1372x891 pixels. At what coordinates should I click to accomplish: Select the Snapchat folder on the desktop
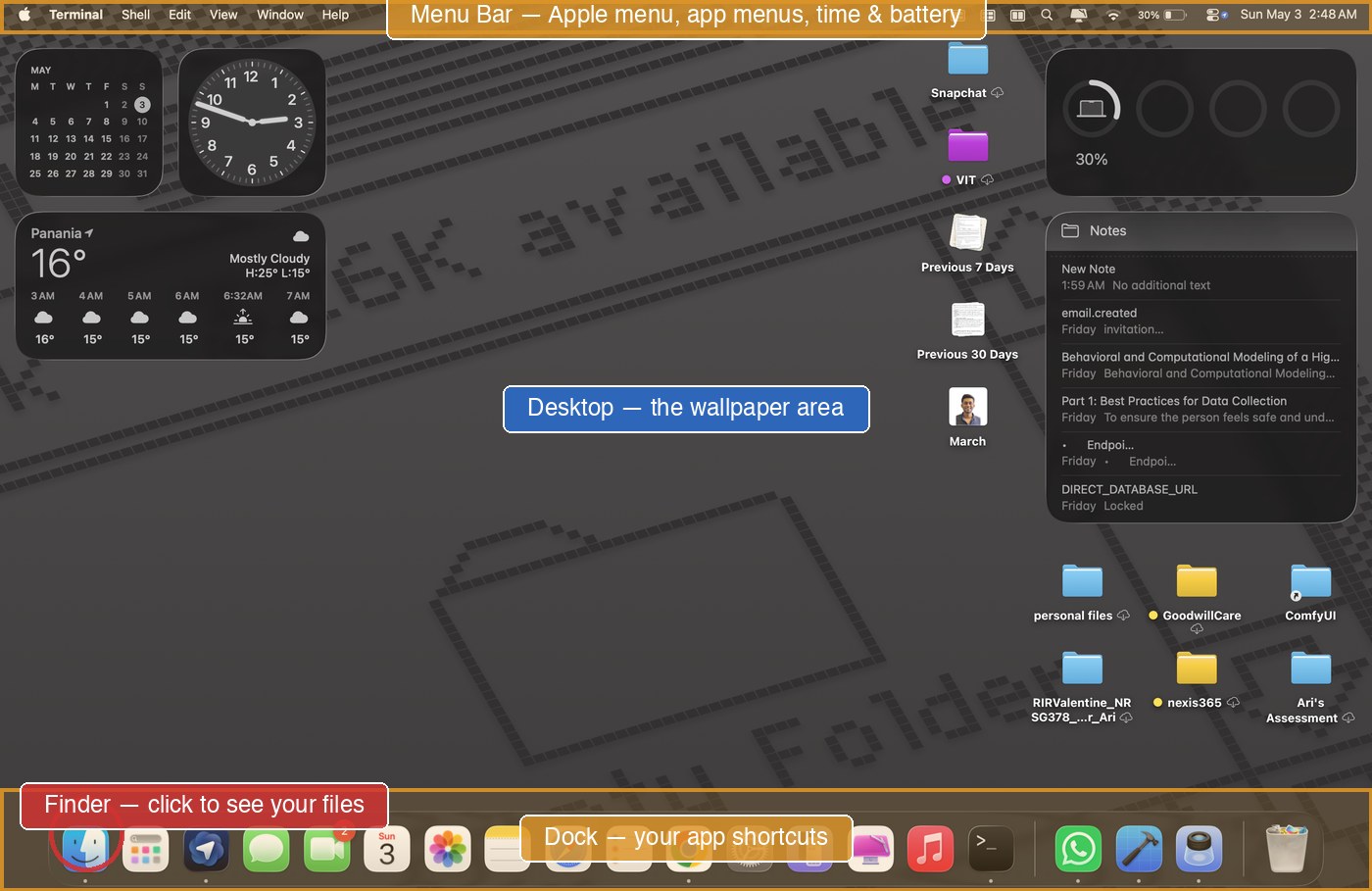click(x=967, y=70)
